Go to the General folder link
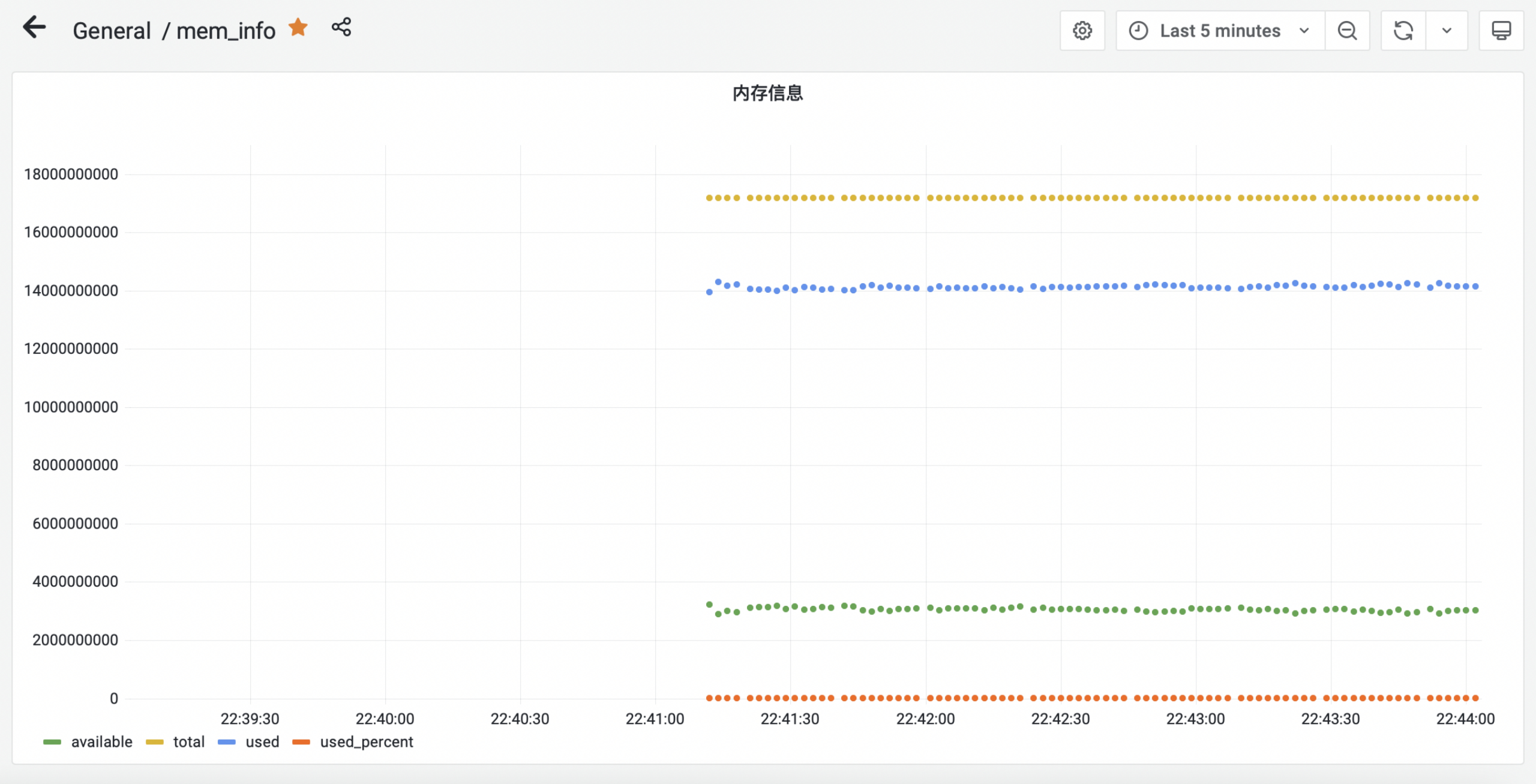This screenshot has width=1536, height=784. 112,31
